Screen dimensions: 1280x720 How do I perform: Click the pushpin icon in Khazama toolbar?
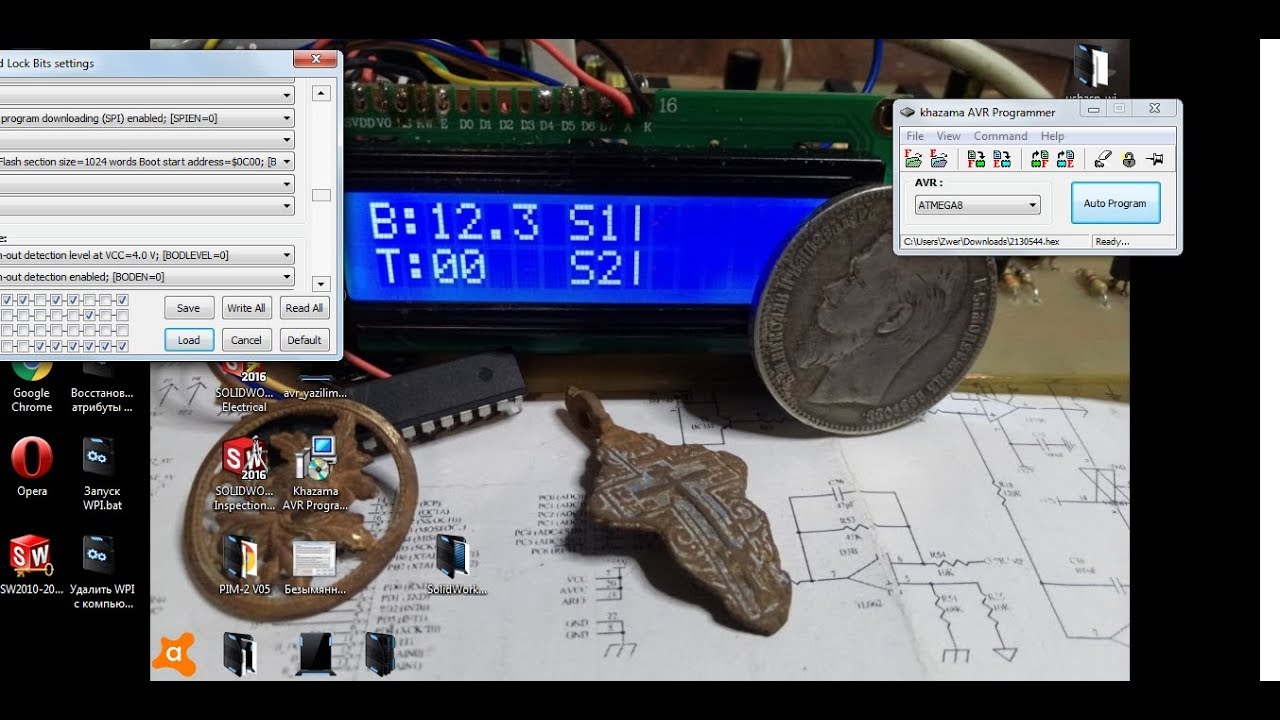point(1155,159)
